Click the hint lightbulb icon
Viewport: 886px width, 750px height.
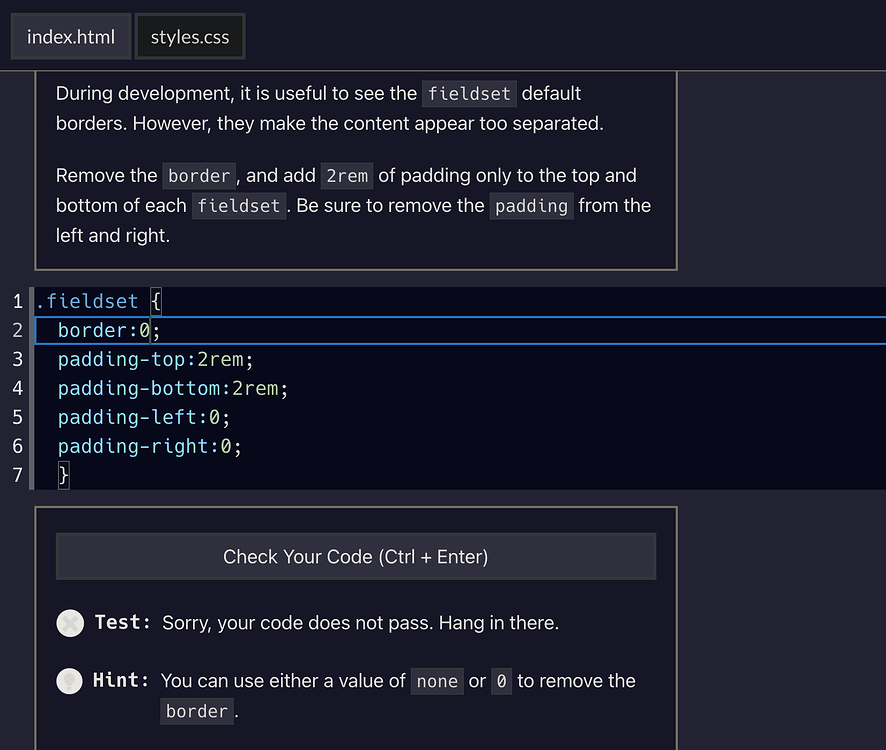coord(70,681)
